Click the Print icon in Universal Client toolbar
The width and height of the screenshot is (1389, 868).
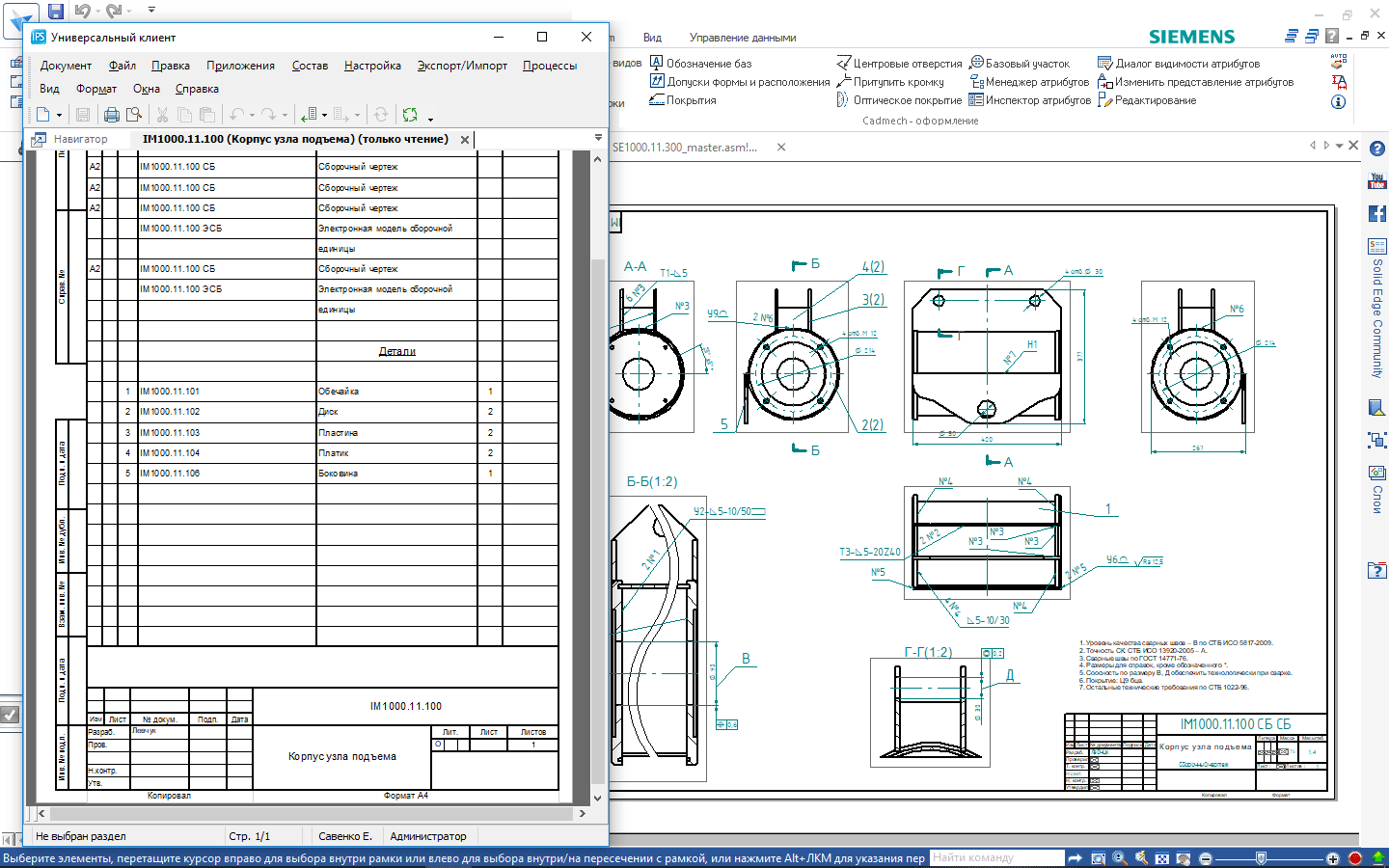click(111, 115)
